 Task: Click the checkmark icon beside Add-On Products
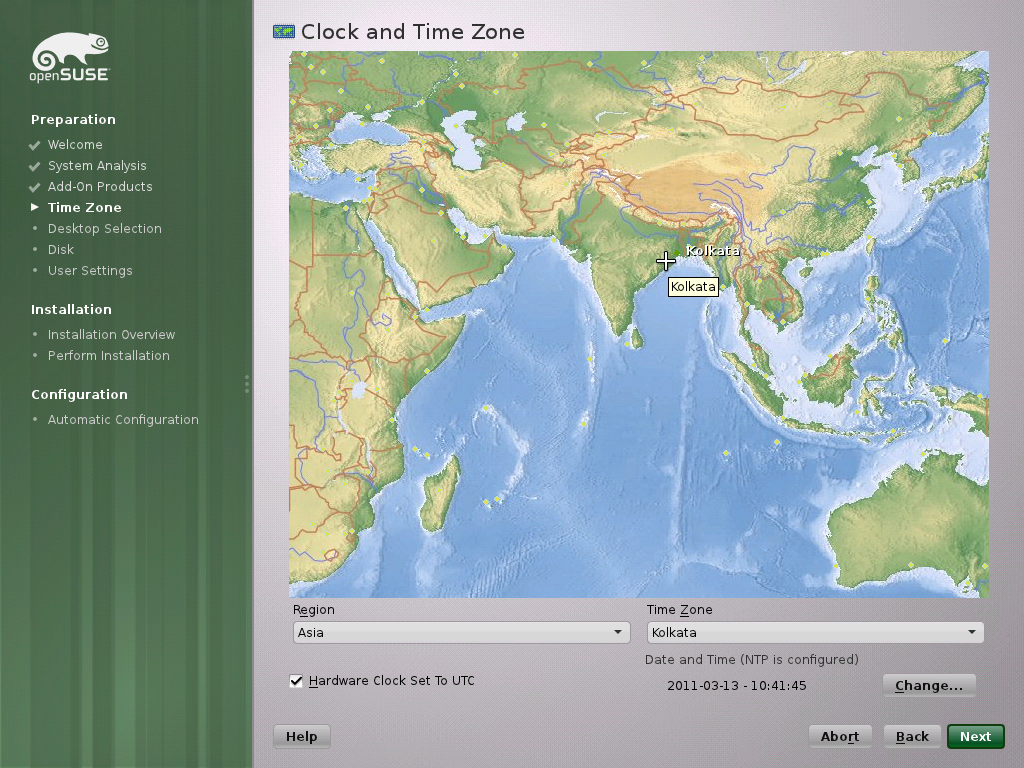tap(35, 187)
